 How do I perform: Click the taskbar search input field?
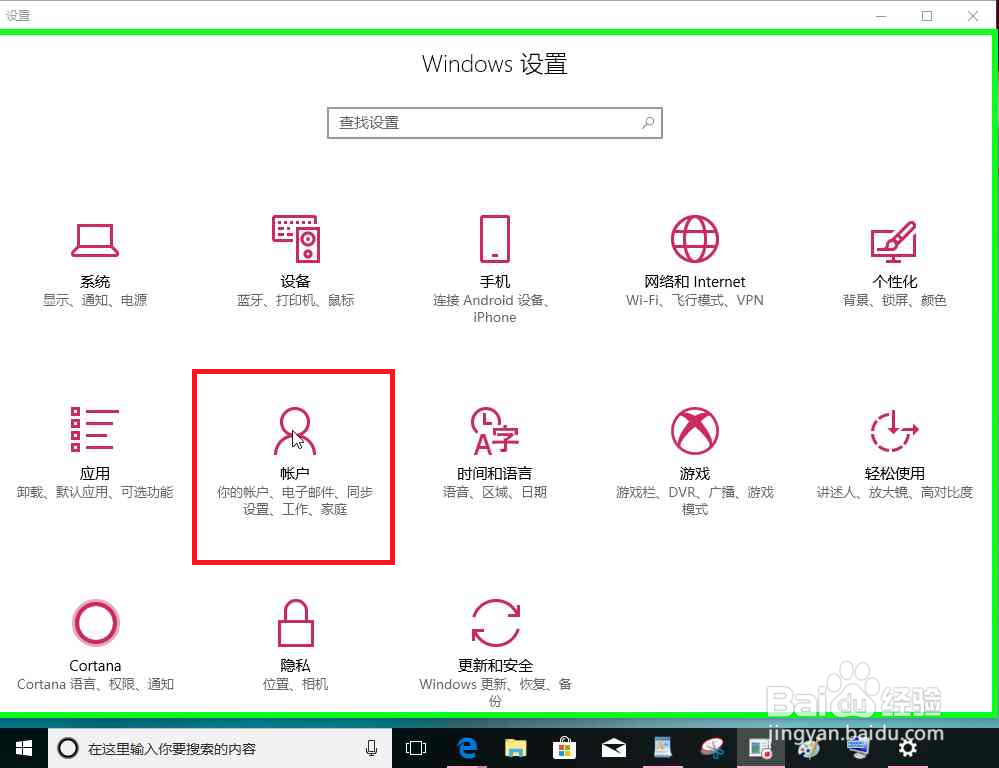coord(220,748)
